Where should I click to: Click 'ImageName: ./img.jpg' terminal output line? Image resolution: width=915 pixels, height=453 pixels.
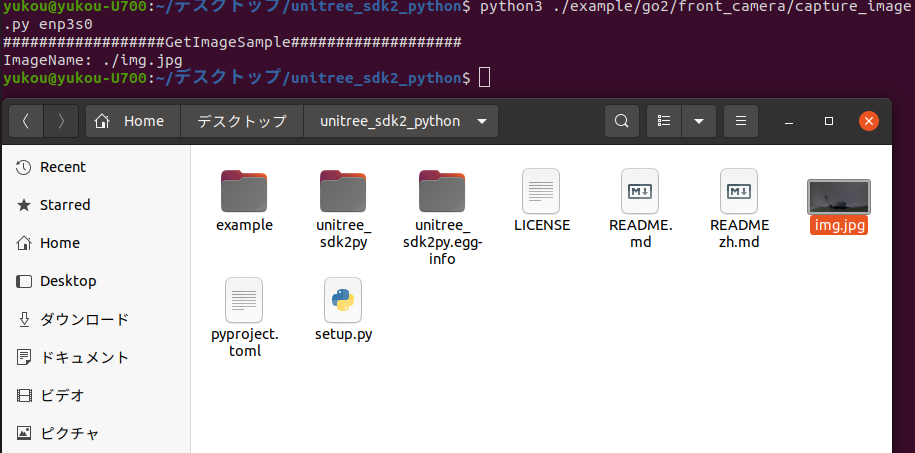tap(93, 60)
